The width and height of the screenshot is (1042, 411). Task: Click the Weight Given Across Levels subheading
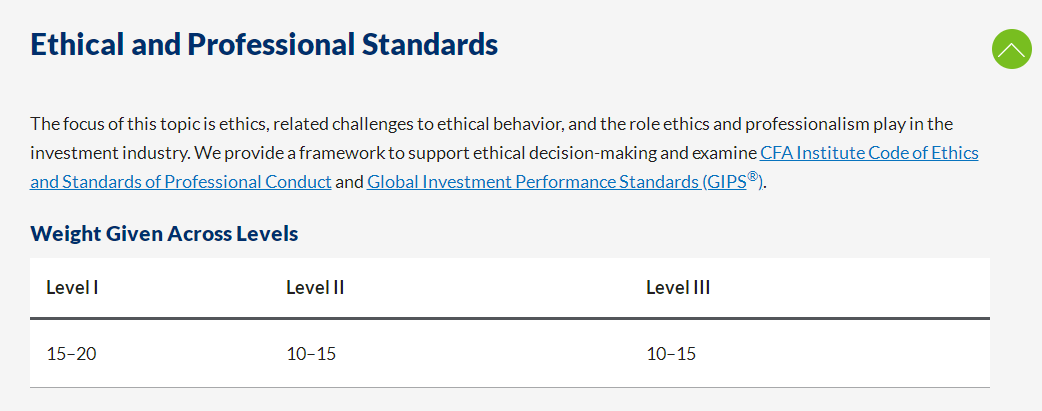click(x=164, y=234)
